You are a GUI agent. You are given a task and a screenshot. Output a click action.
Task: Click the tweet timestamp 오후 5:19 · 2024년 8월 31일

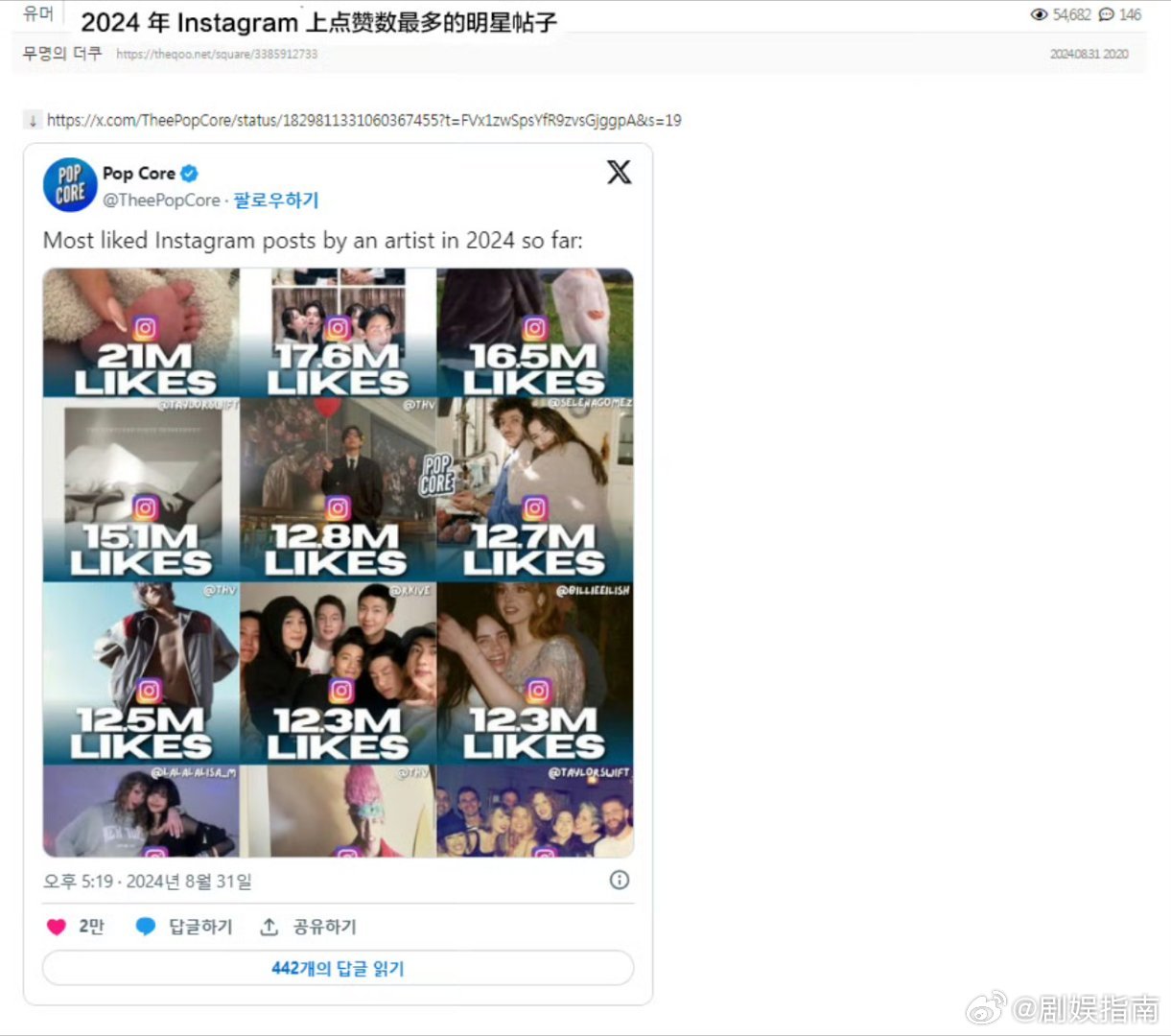(148, 881)
